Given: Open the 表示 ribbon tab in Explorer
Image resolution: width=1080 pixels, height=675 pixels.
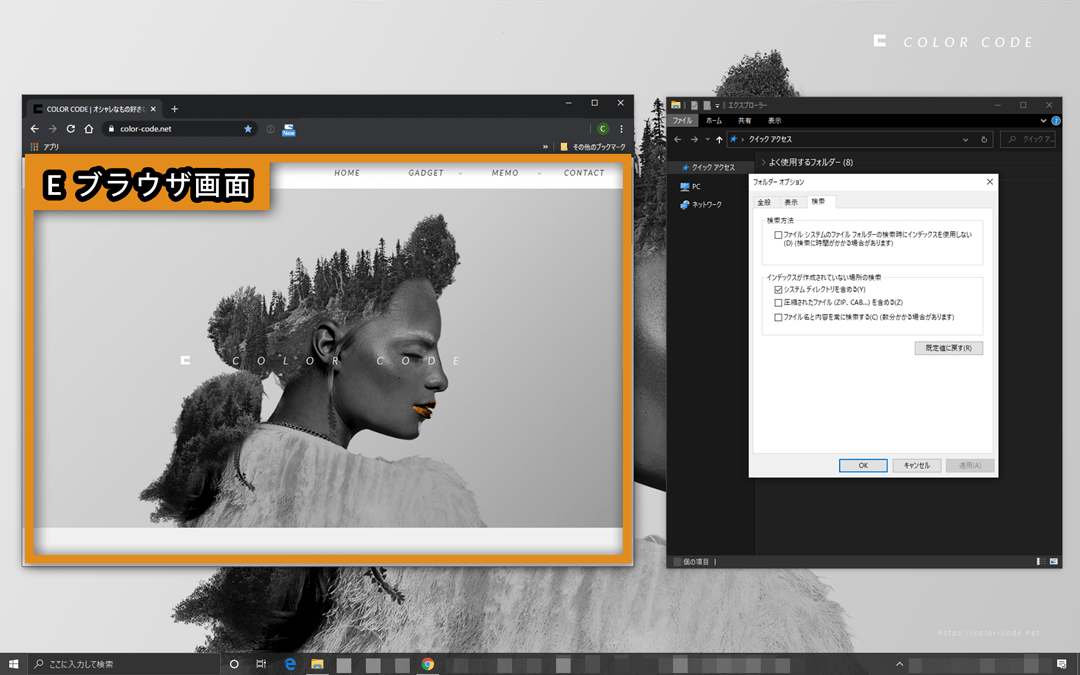Looking at the screenshot, I should [775, 121].
